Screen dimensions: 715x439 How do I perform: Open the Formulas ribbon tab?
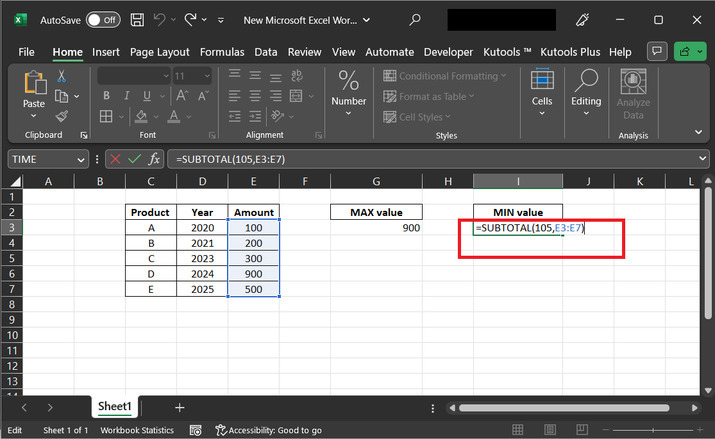(221, 51)
